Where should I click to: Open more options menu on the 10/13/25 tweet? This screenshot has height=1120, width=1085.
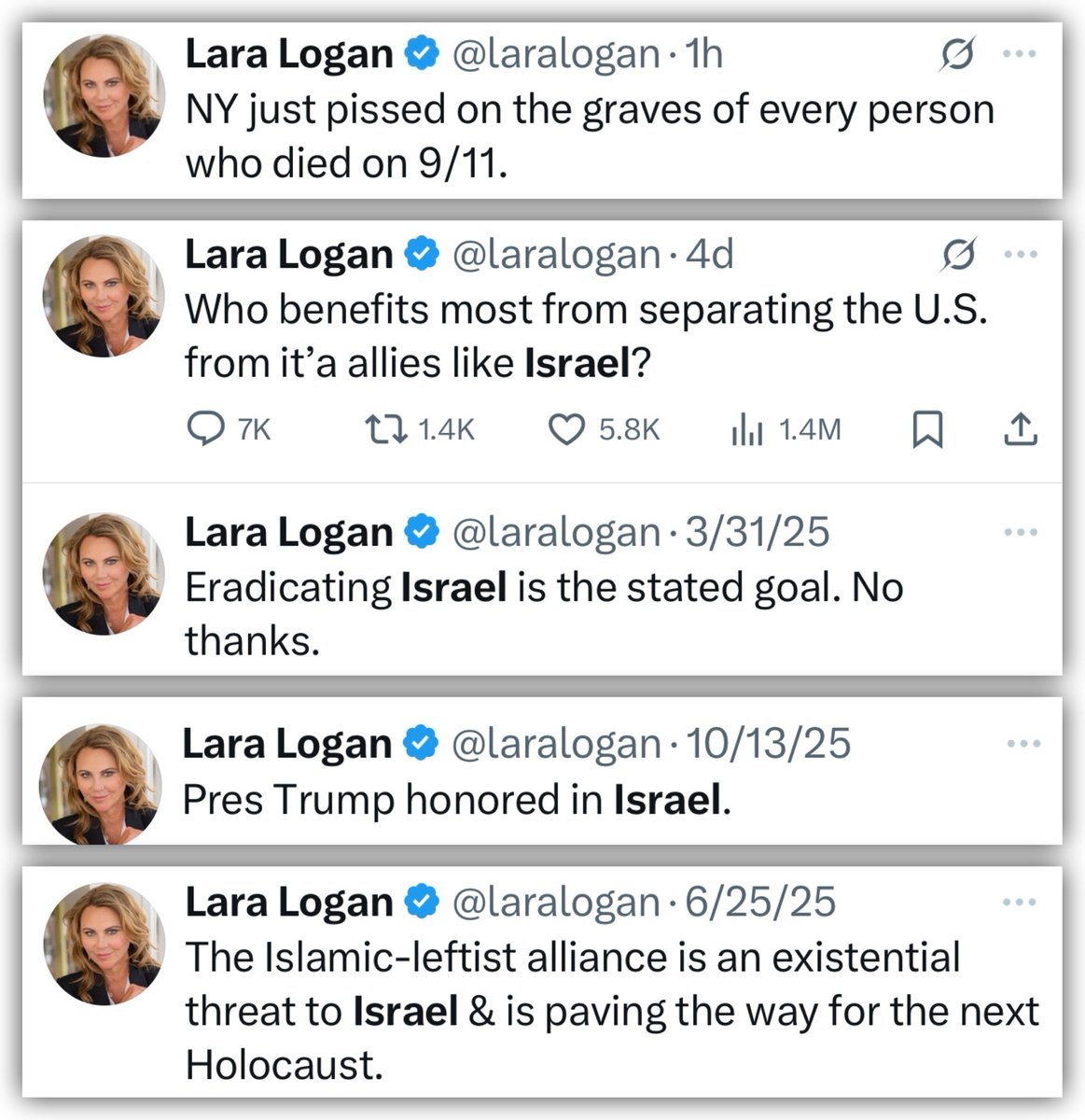click(x=1023, y=744)
